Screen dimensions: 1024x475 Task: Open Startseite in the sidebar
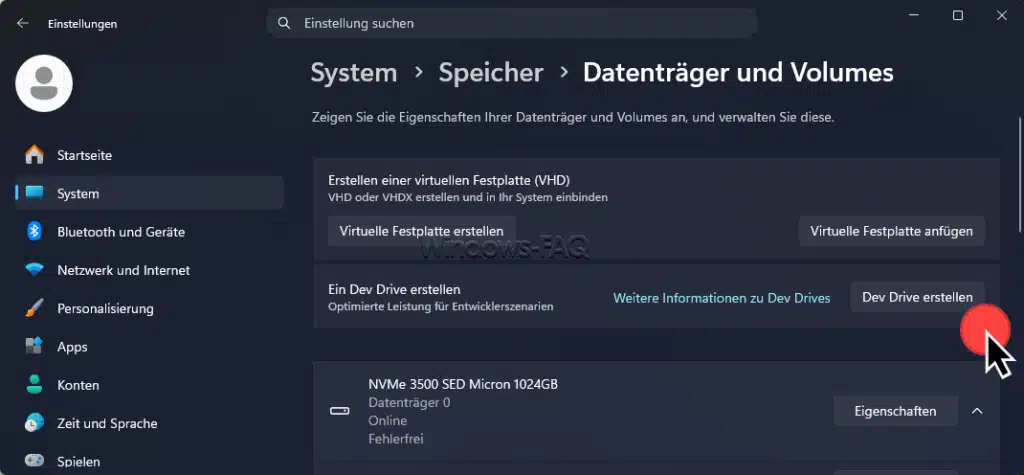149,155
